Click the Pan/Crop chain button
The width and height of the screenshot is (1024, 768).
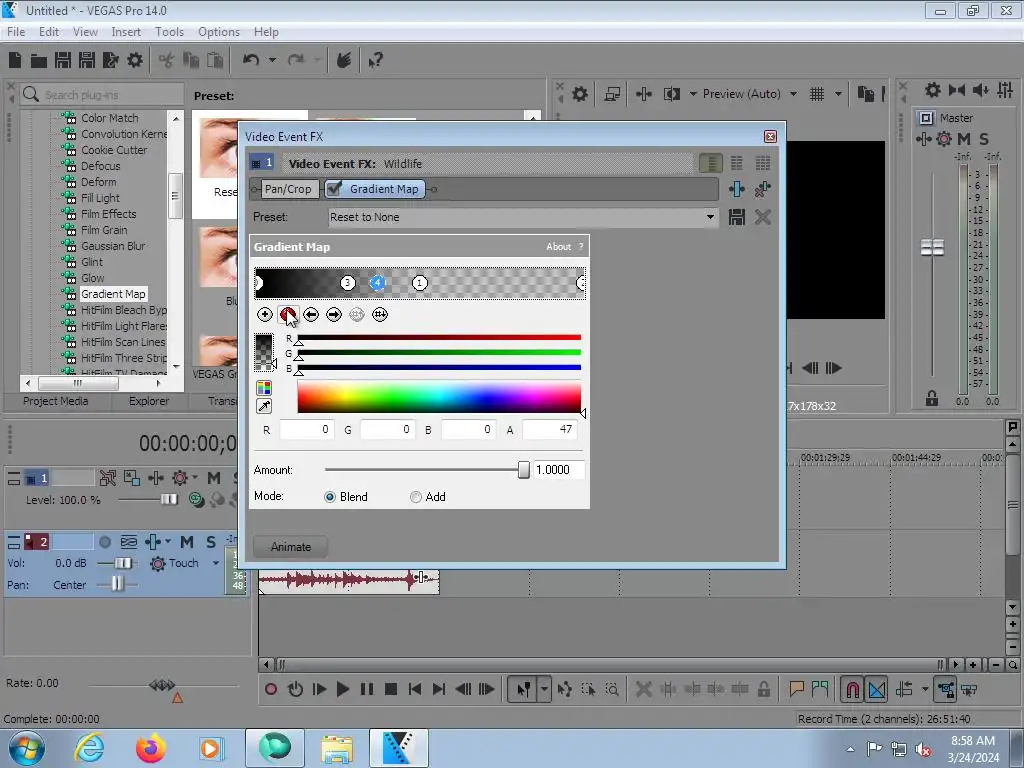tap(288, 189)
